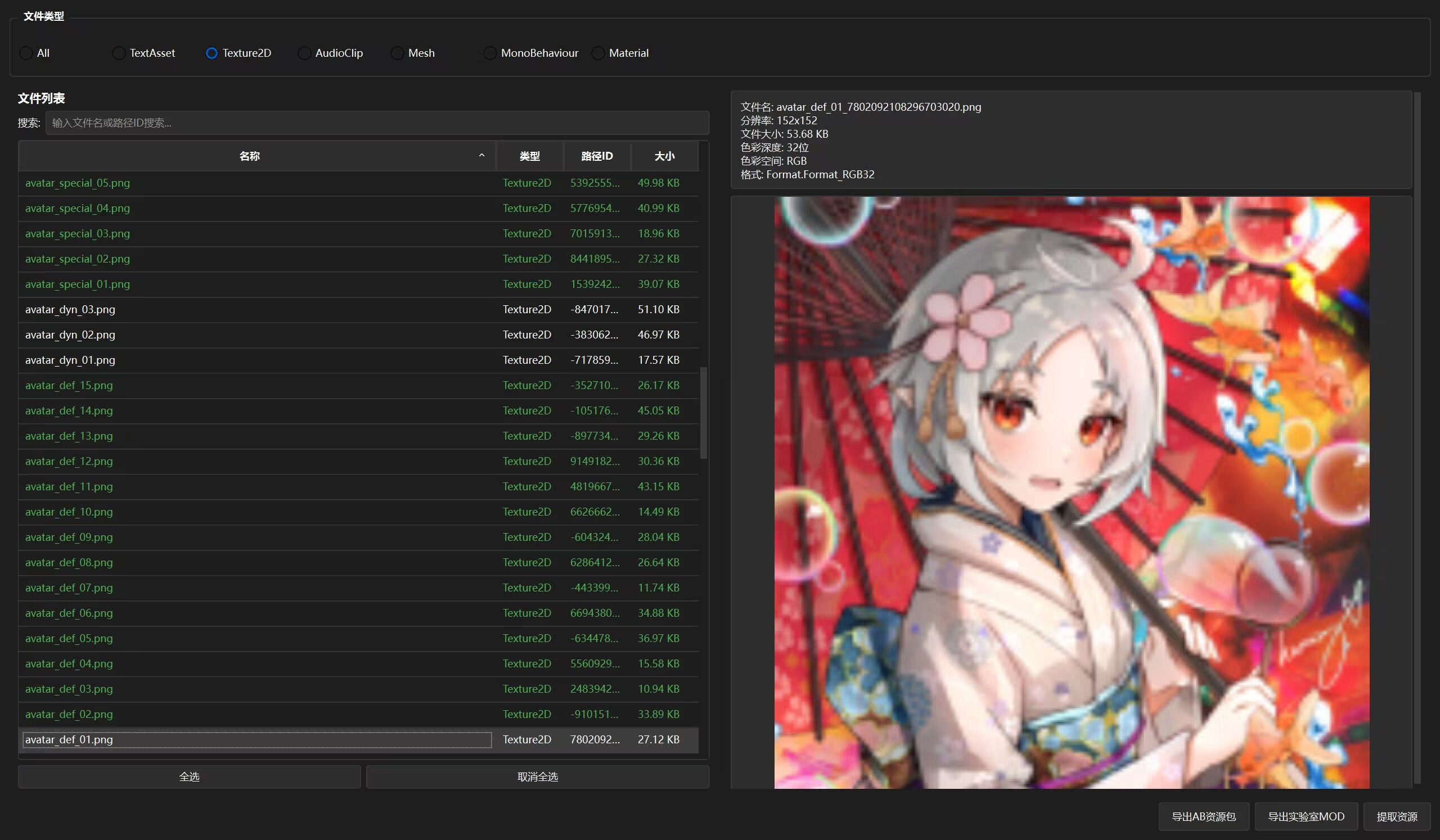Select the Mesh file type

397,52
